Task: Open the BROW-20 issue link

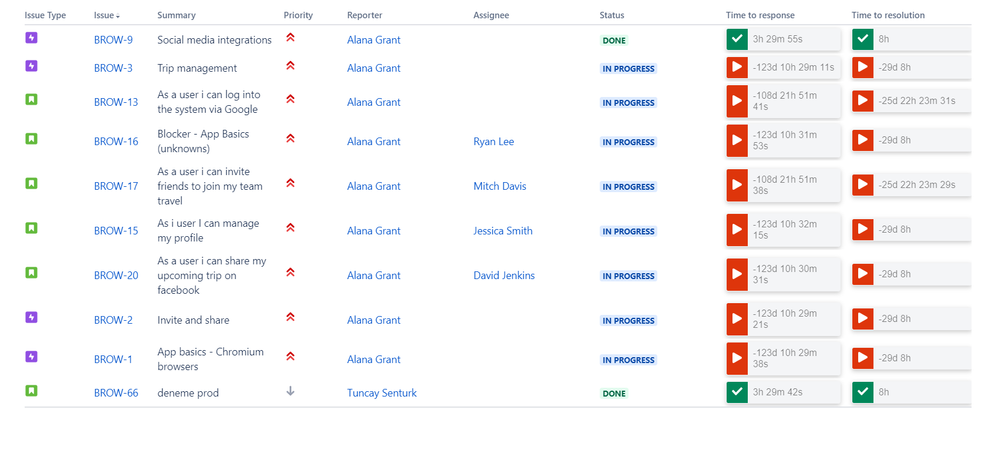Action: click(116, 275)
